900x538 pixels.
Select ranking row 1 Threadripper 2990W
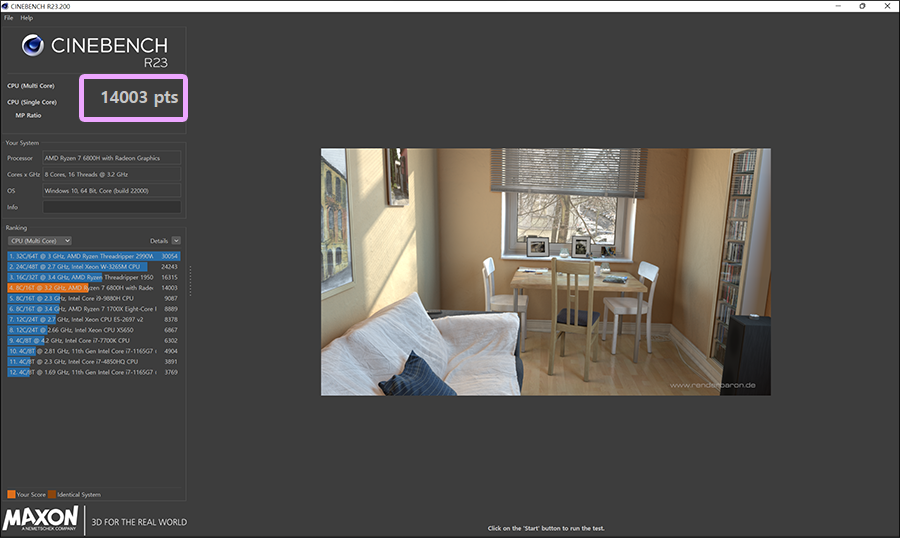tap(94, 256)
